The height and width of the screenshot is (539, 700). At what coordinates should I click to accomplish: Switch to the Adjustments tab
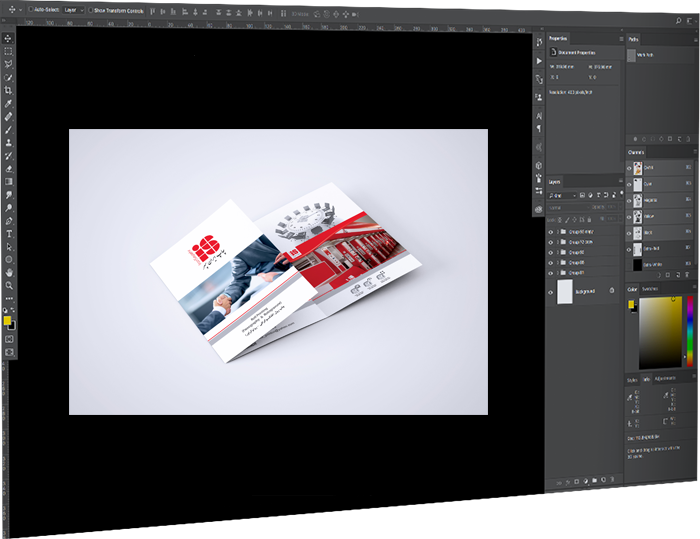664,378
